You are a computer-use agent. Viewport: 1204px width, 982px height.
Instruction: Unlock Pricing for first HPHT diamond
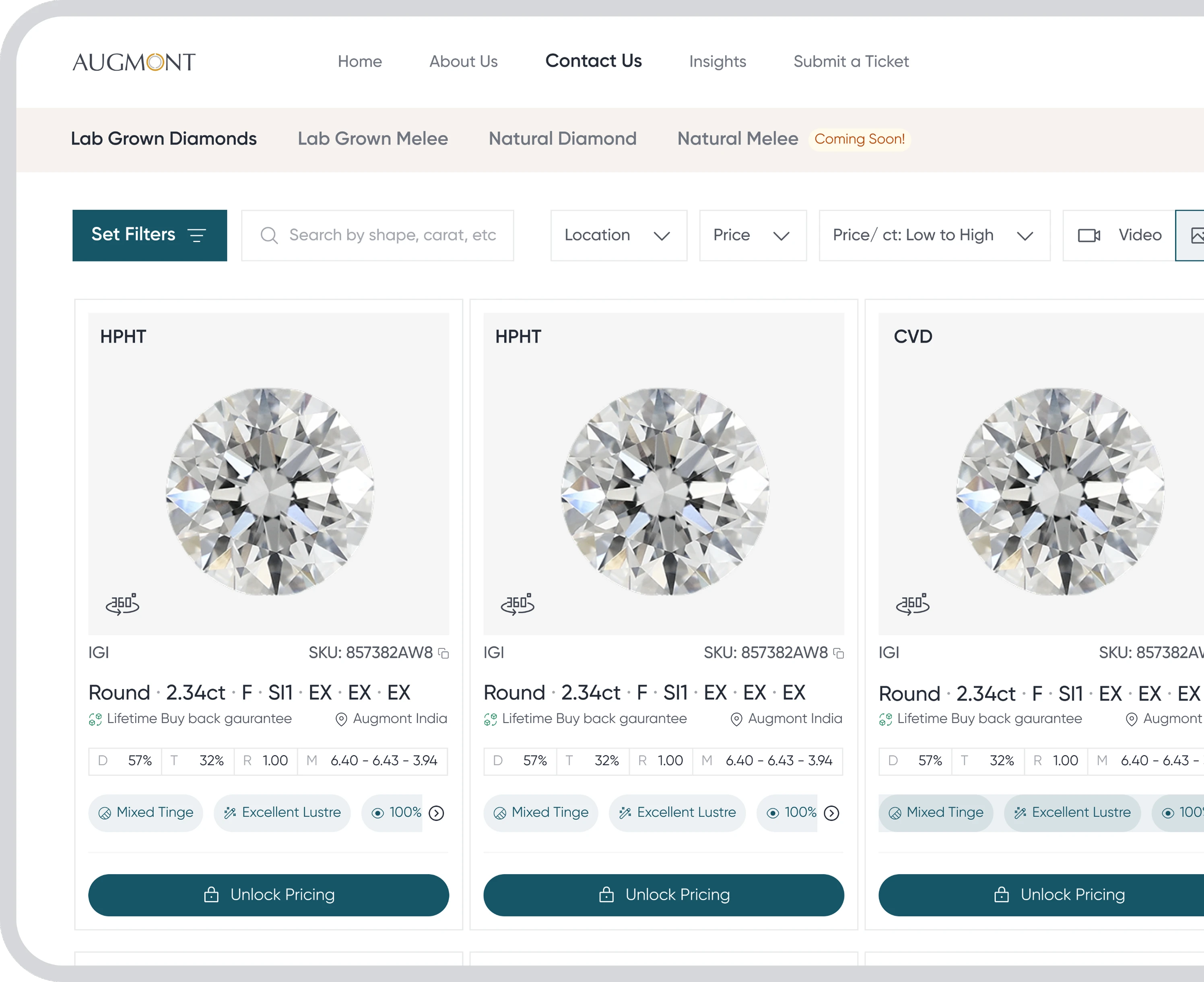tap(269, 895)
